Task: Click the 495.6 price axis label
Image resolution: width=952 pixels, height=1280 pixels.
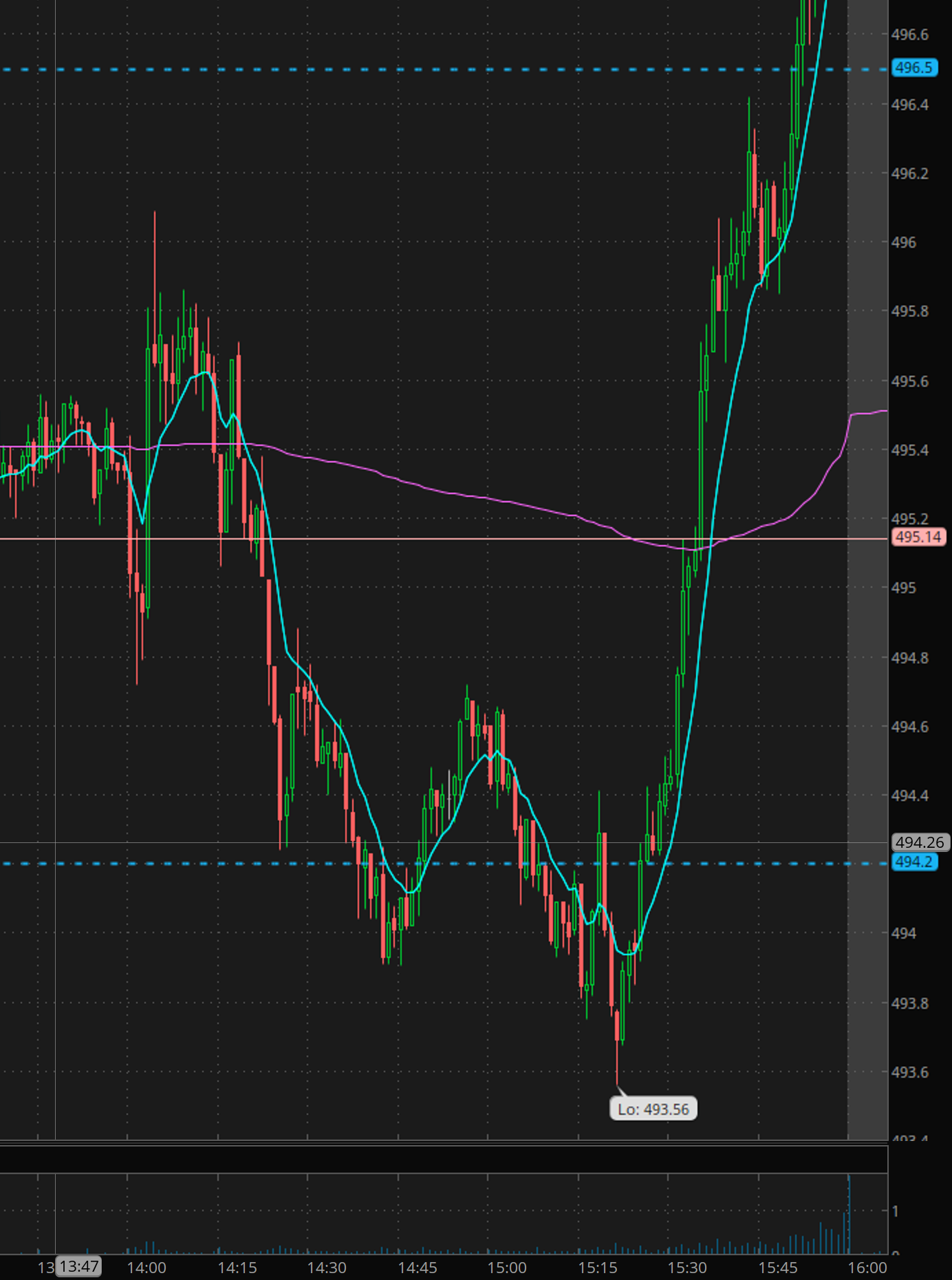Action: (910, 381)
